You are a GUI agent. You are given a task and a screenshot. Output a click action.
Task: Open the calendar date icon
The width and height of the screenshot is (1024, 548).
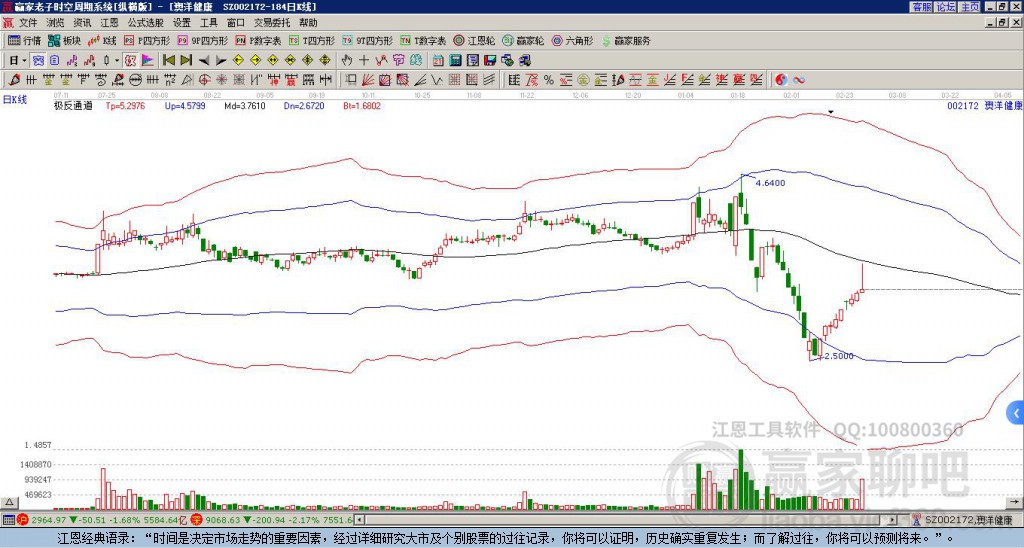coord(438,60)
